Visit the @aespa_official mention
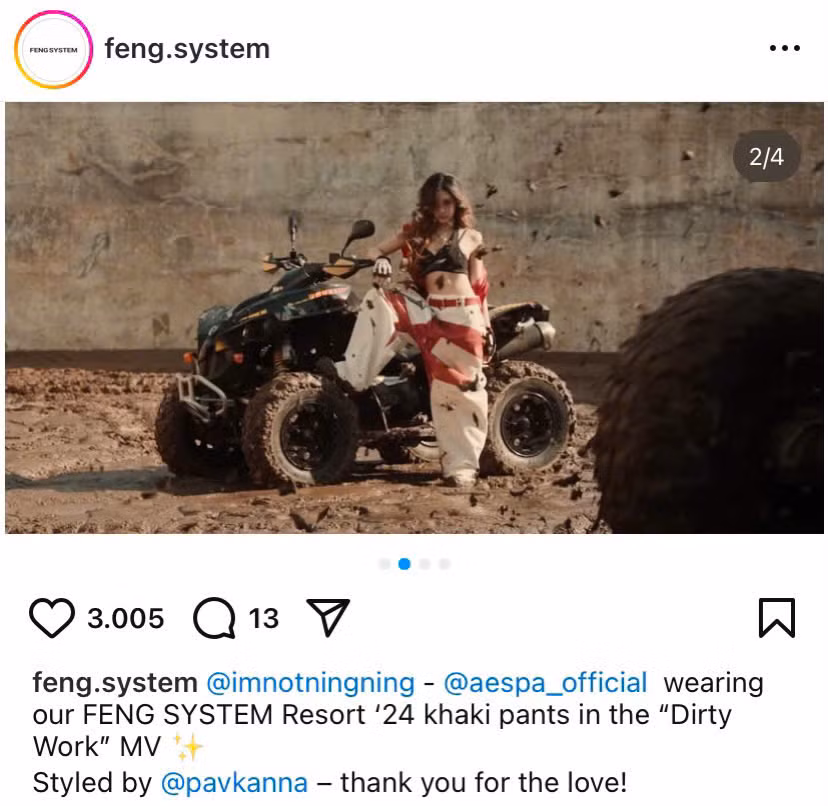This screenshot has width=828, height=806. tap(545, 683)
